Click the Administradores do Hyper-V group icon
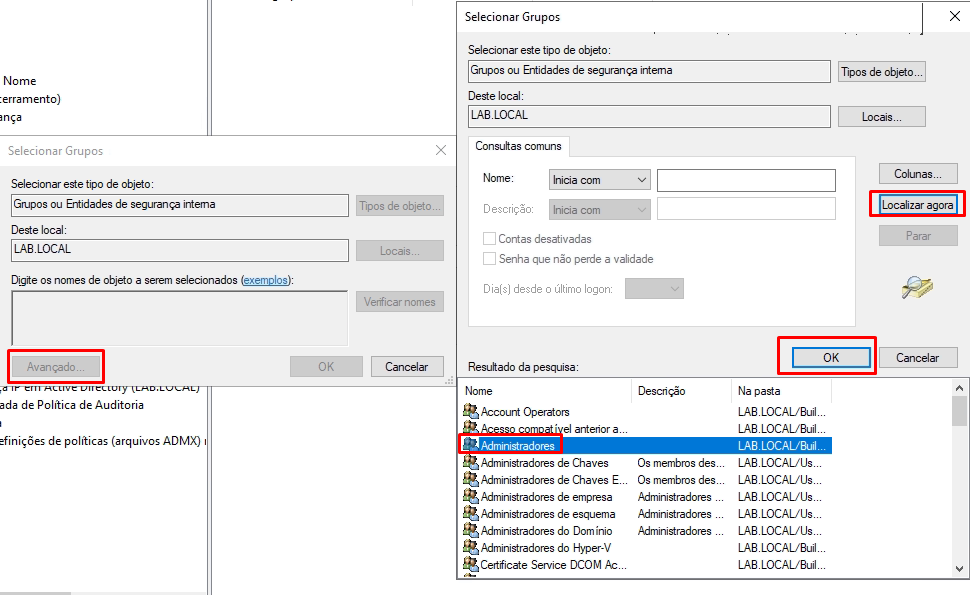This screenshot has width=970, height=595. click(x=471, y=548)
